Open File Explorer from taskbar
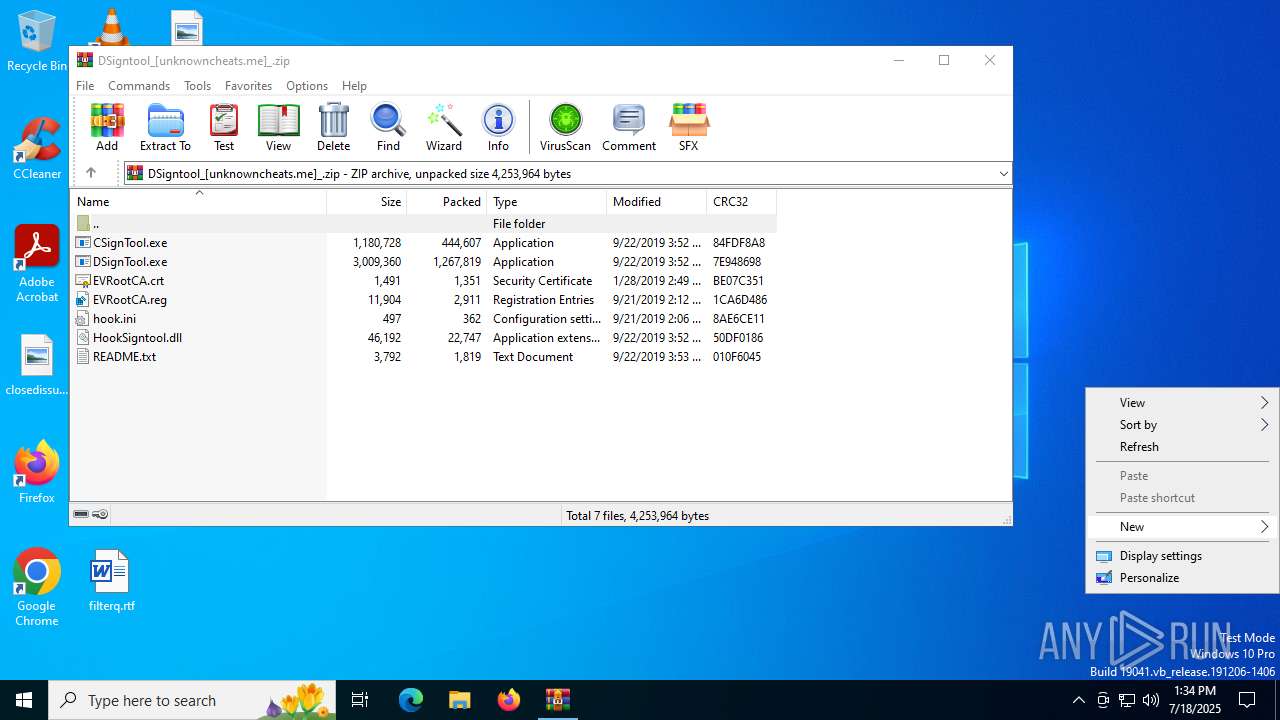Viewport: 1280px width, 720px height. coord(459,700)
